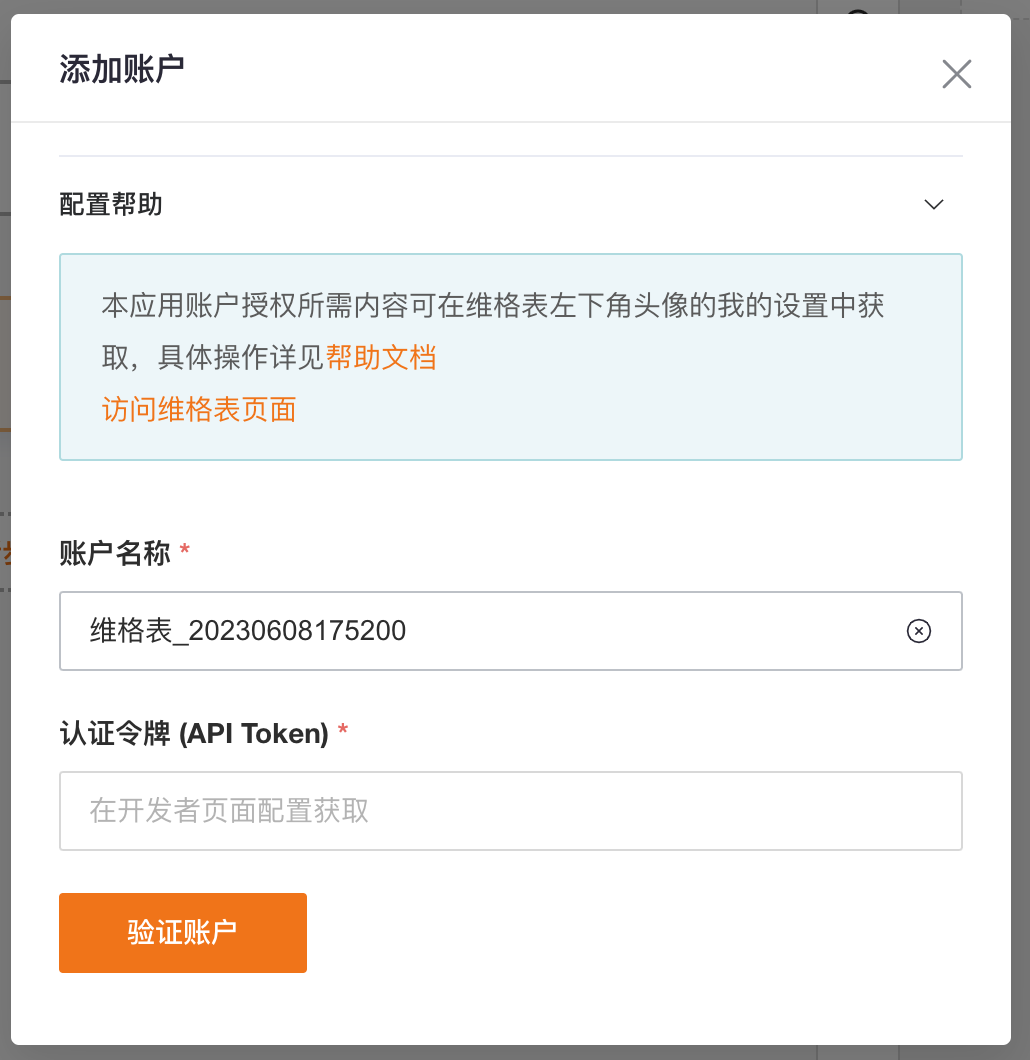Click the 认证令牌 (API Token) label
Image resolution: width=1030 pixels, height=1060 pixels.
[194, 733]
